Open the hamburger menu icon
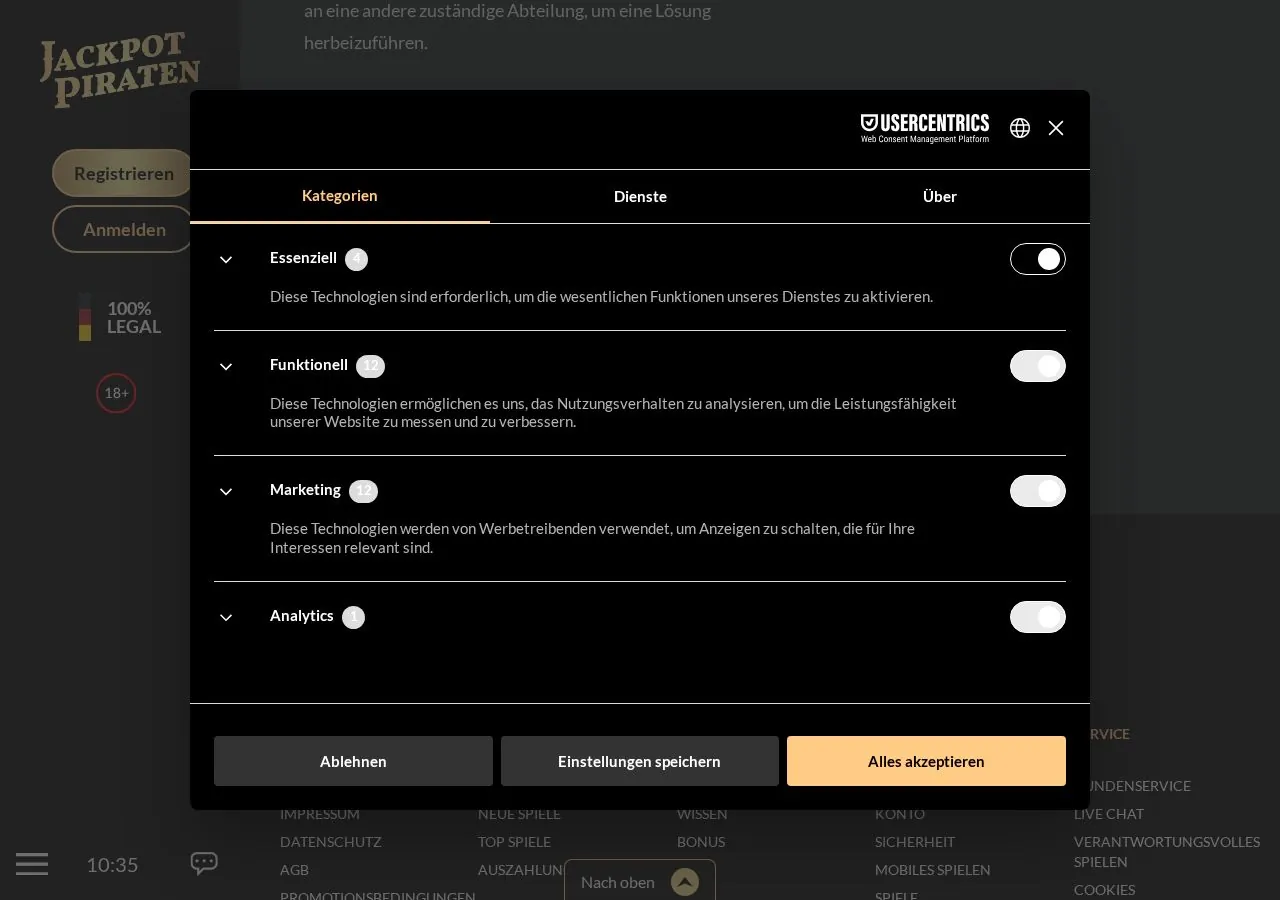Image resolution: width=1280 pixels, height=900 pixels. [32, 864]
